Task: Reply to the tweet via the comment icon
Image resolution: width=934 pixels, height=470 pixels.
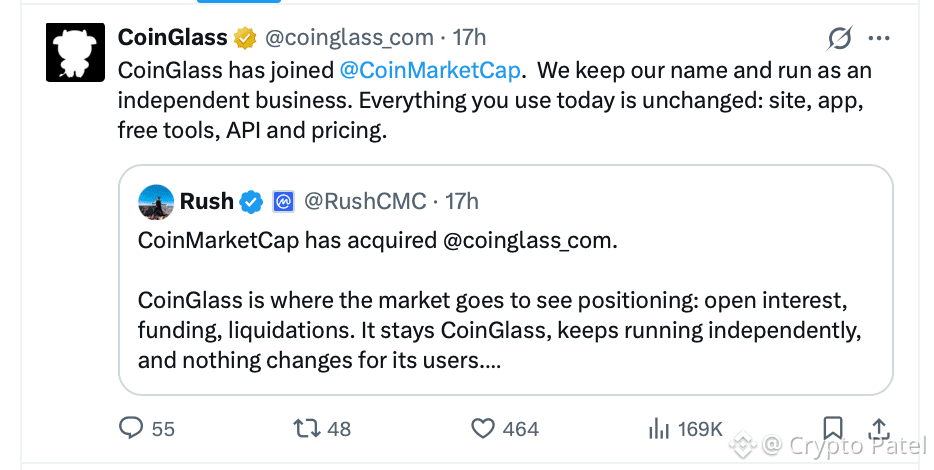Action: (131, 428)
